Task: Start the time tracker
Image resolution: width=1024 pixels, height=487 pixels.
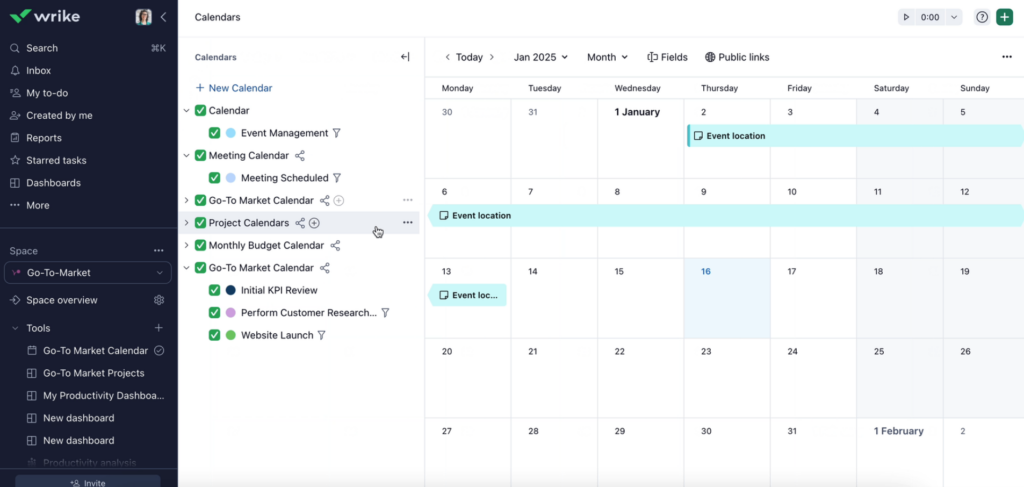Action: [x=906, y=18]
